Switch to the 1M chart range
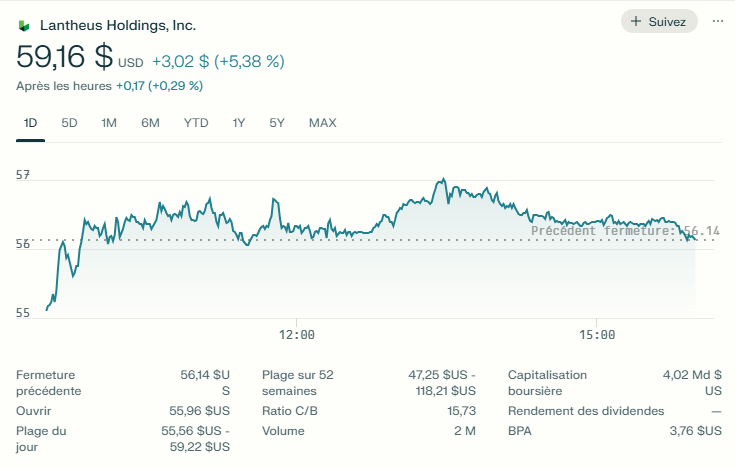This screenshot has height=469, width=735. pyautogui.click(x=109, y=123)
